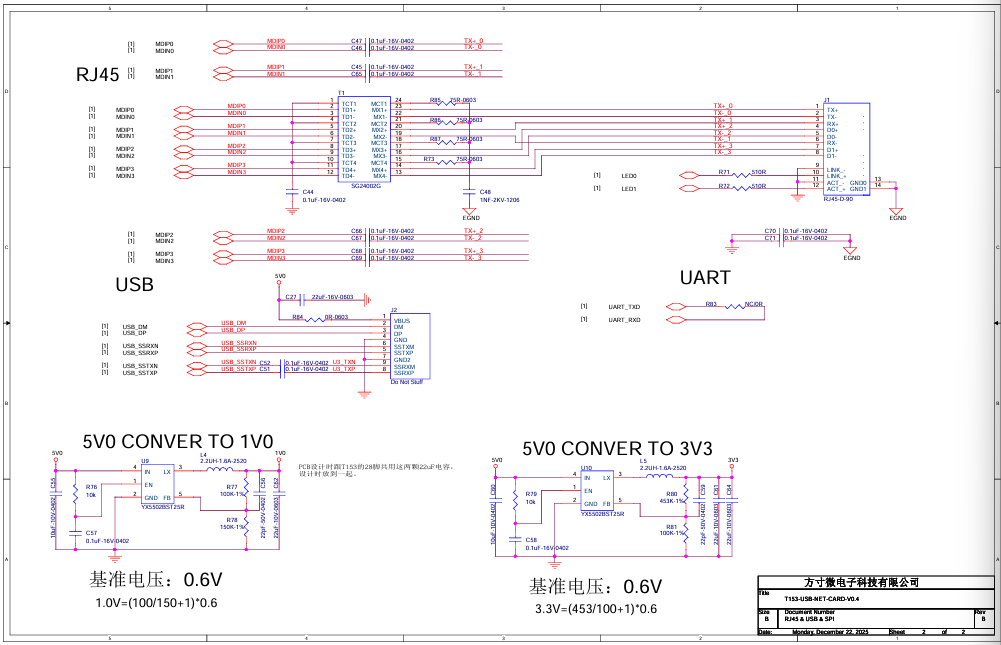Click the R80 resistor designator
The height and width of the screenshot is (645, 1001).
(672, 494)
